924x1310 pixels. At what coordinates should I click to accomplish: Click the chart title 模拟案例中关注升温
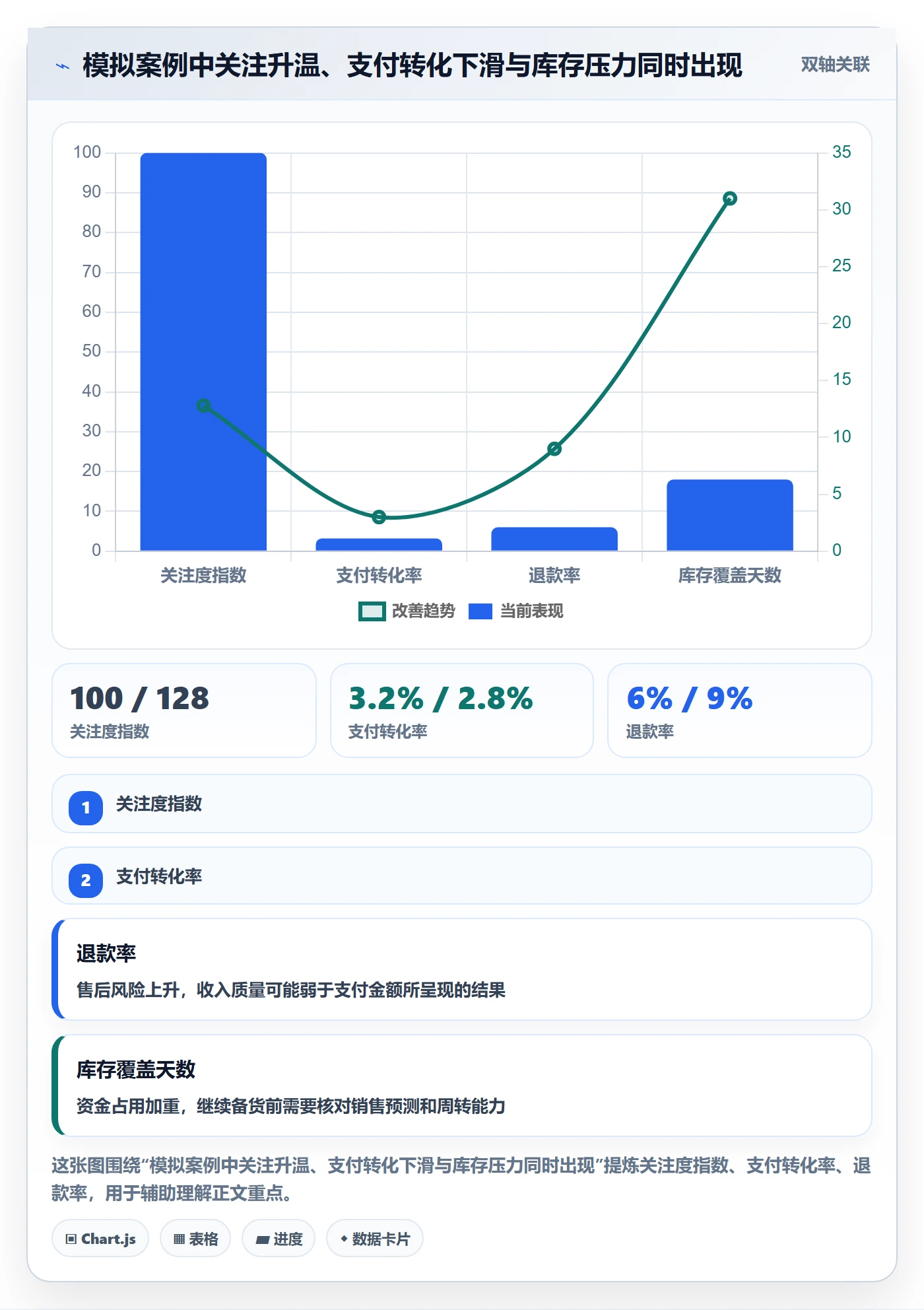click(412, 65)
